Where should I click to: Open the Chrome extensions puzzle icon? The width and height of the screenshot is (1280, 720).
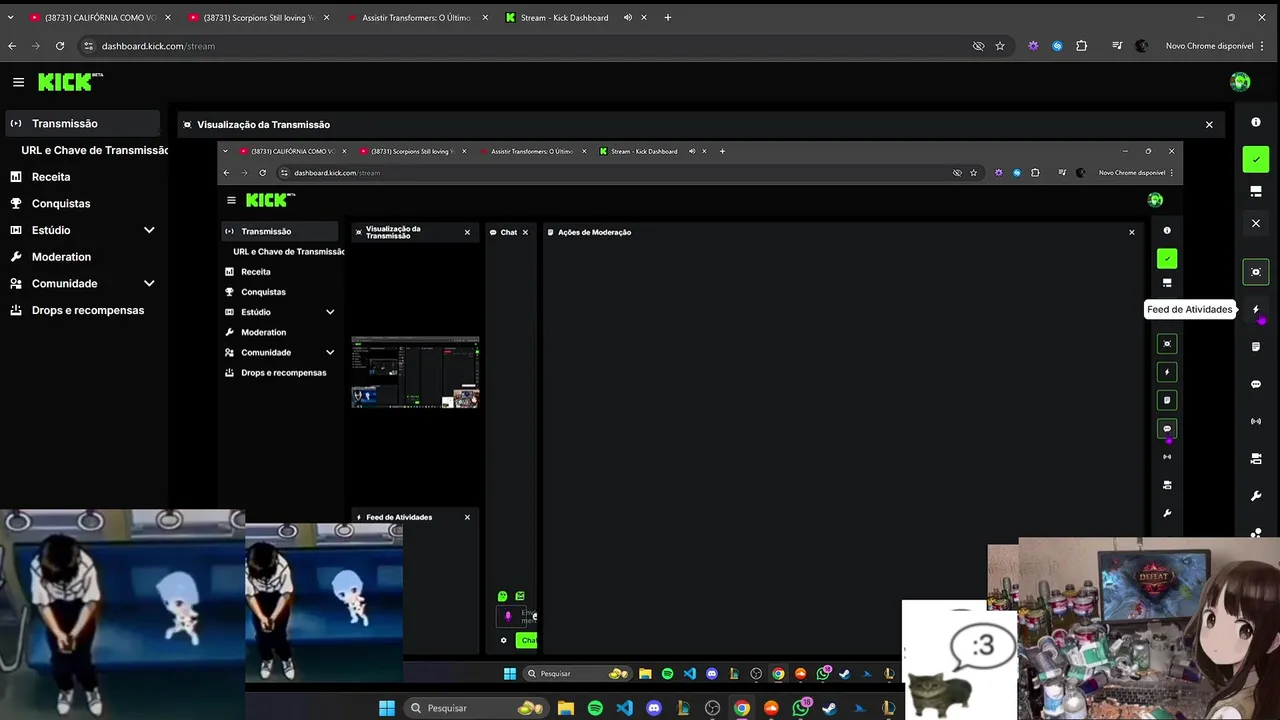pos(1081,46)
